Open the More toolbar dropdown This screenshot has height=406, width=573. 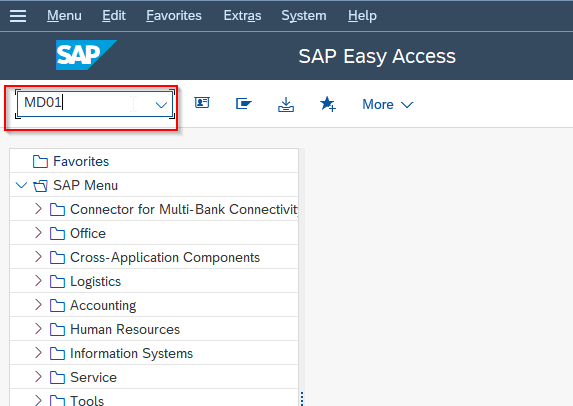click(388, 105)
